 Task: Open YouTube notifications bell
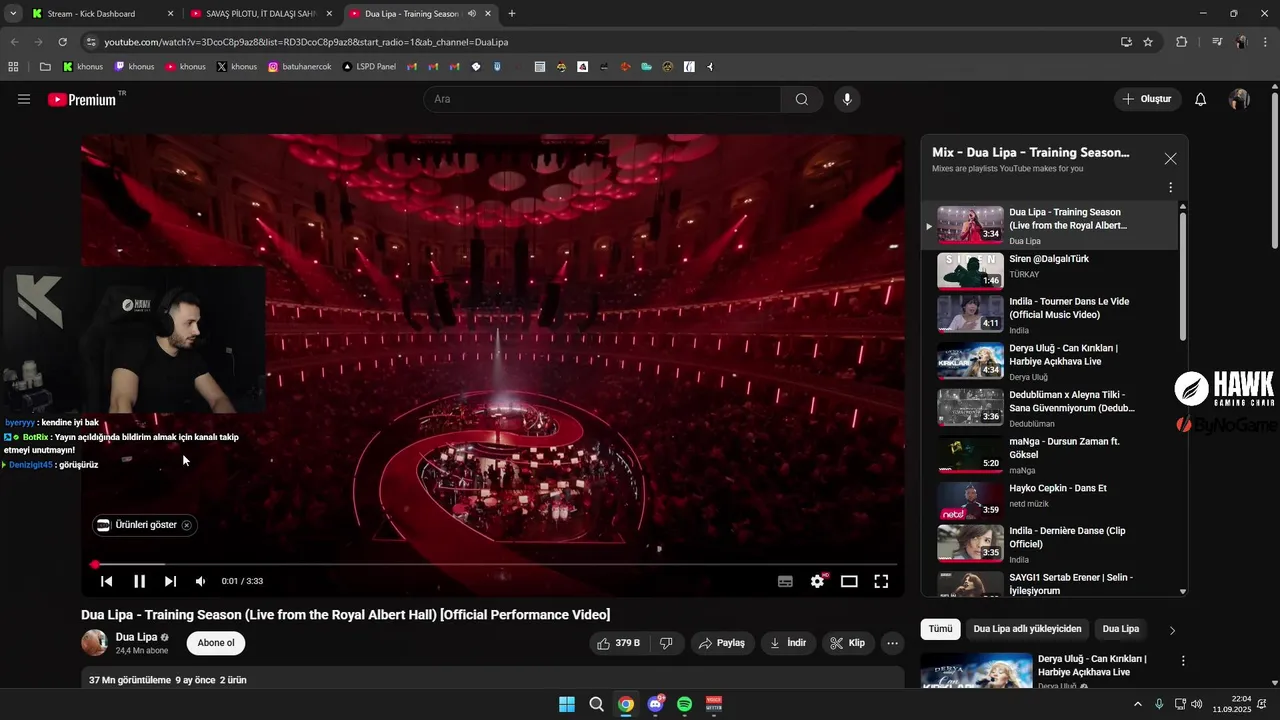click(1201, 99)
